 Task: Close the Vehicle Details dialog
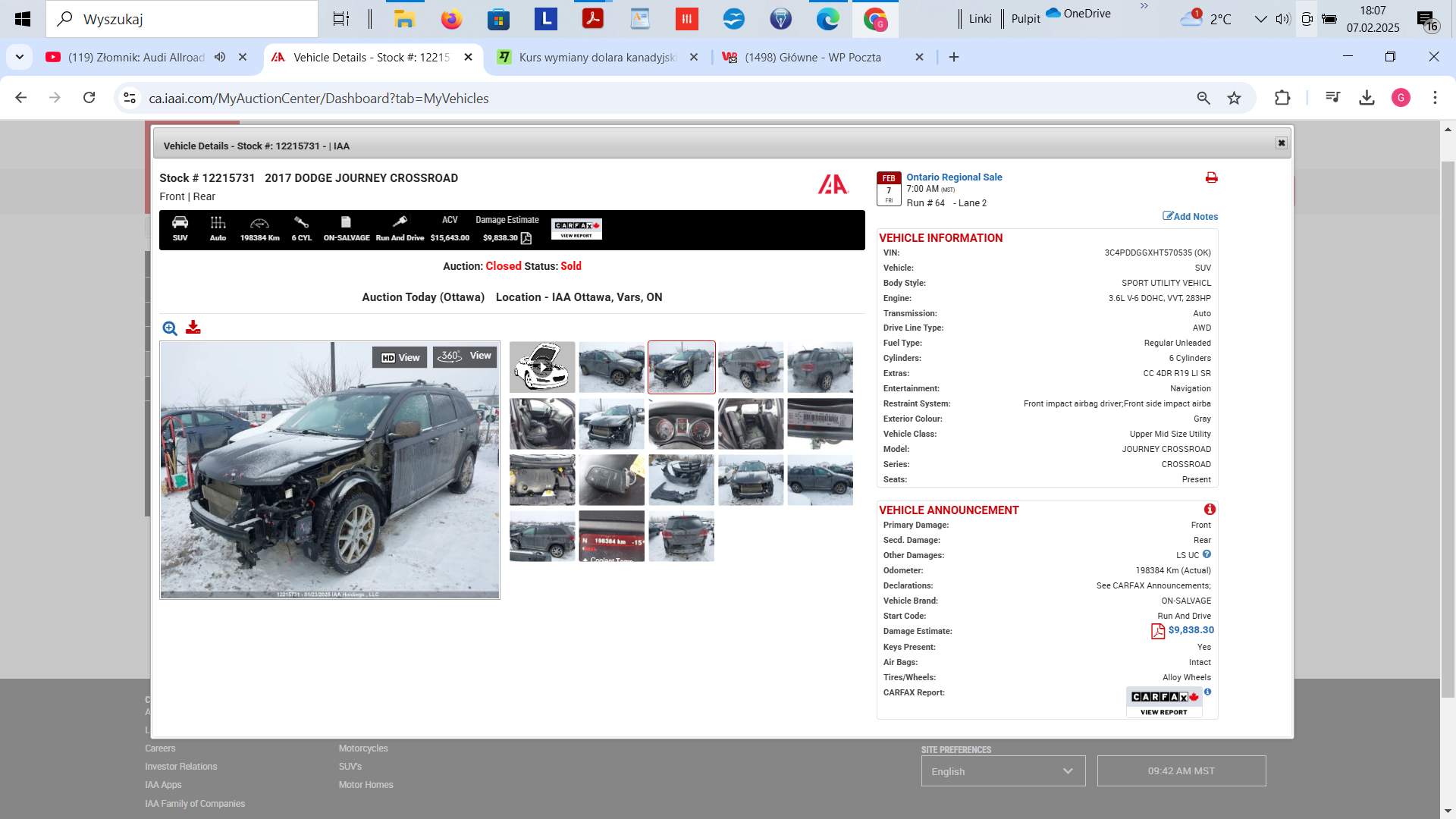point(1281,143)
